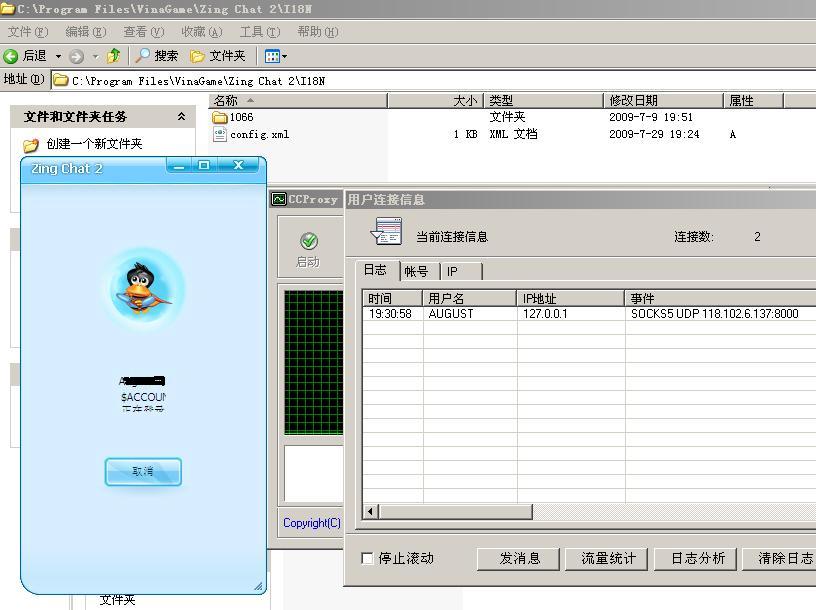816x610 pixels.
Task: Click the 地址(D) address label
Action: pyautogui.click(x=24, y=79)
